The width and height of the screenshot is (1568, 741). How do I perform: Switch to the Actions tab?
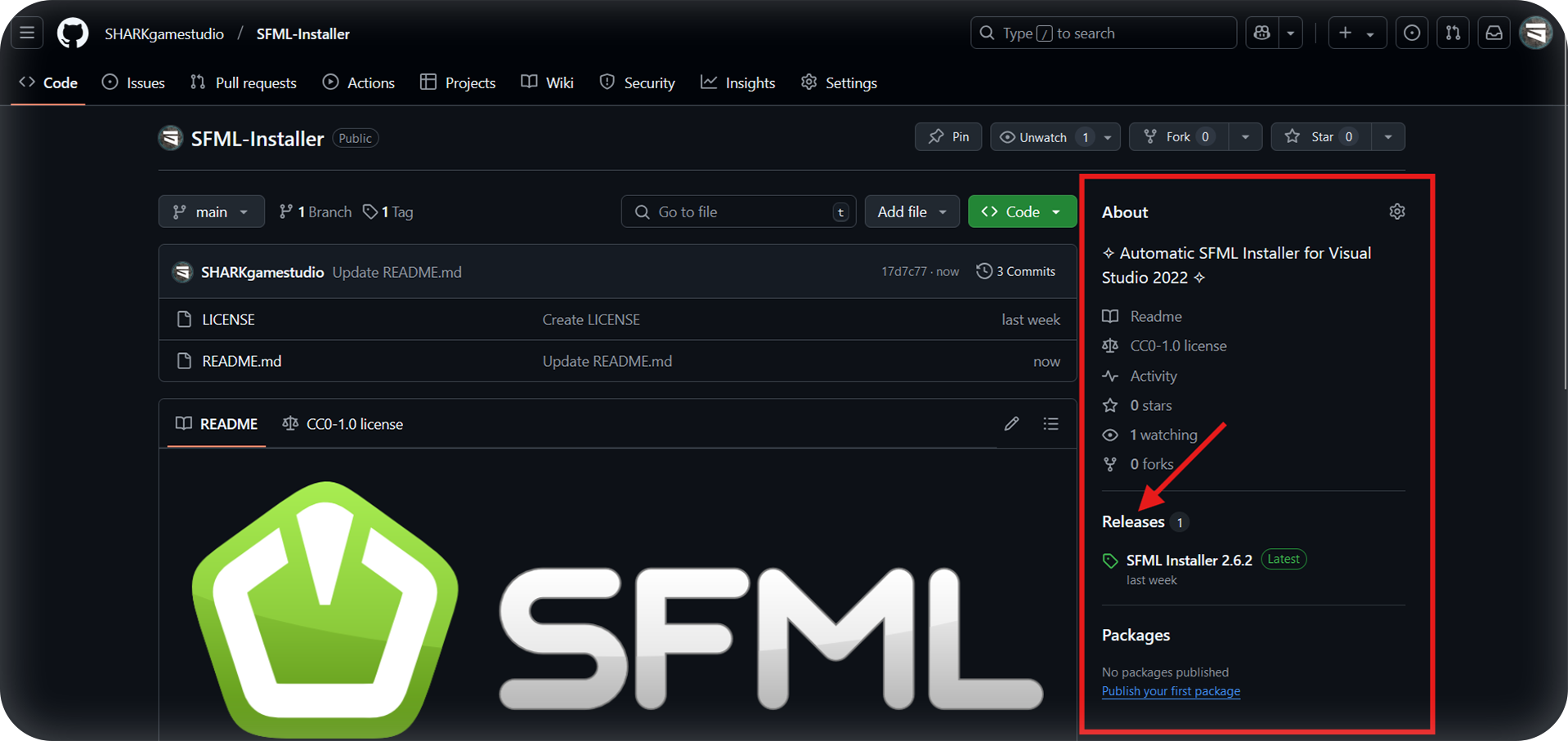click(x=359, y=83)
